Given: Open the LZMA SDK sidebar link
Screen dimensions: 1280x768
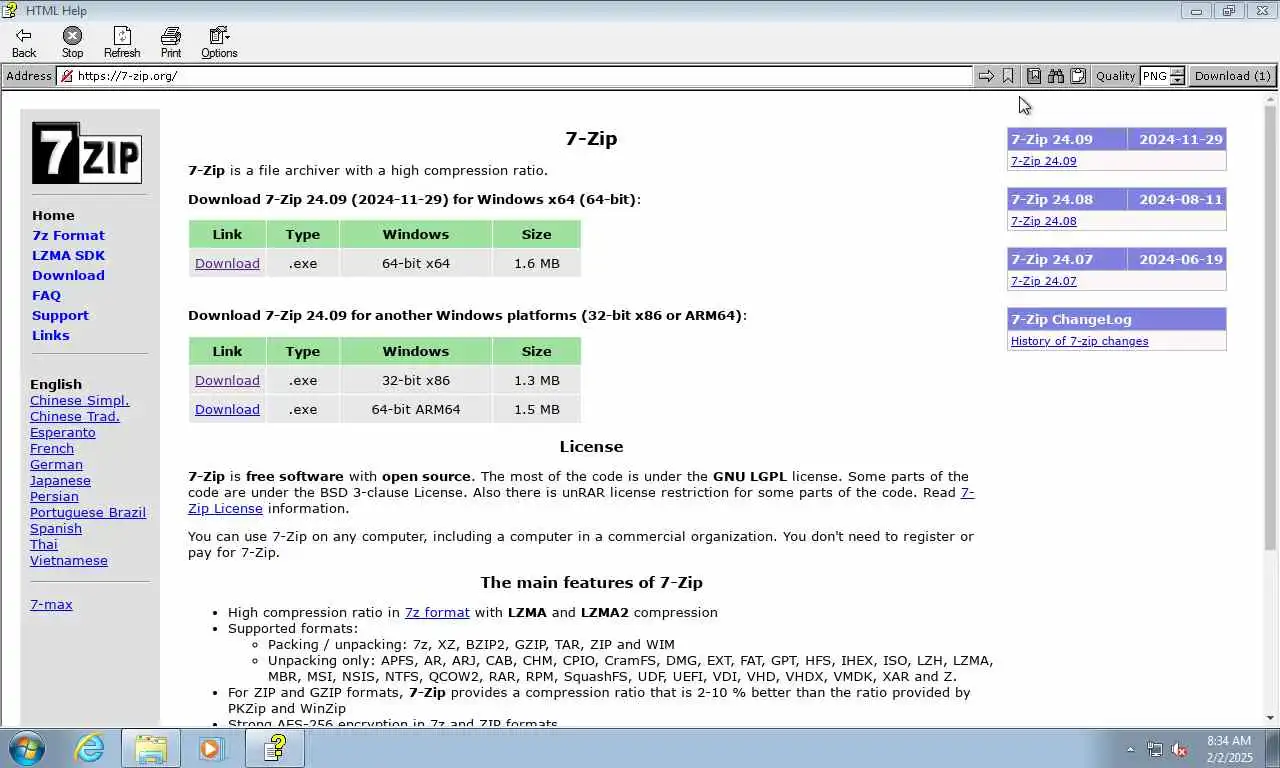Looking at the screenshot, I should click(68, 255).
